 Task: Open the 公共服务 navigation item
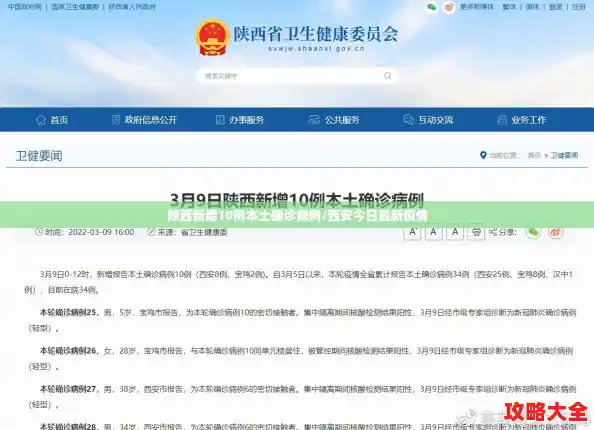pyautogui.click(x=334, y=120)
